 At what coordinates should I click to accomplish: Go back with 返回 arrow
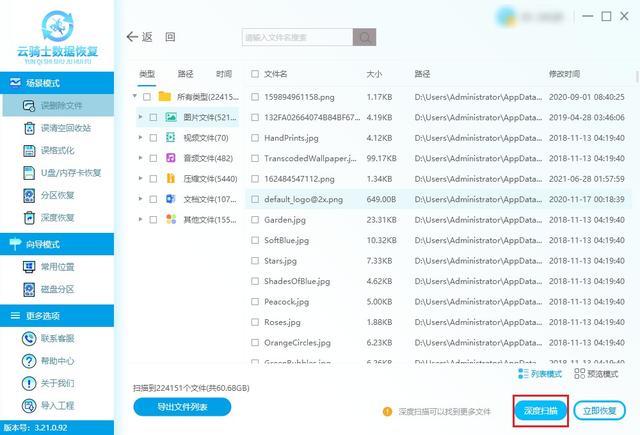coord(139,37)
